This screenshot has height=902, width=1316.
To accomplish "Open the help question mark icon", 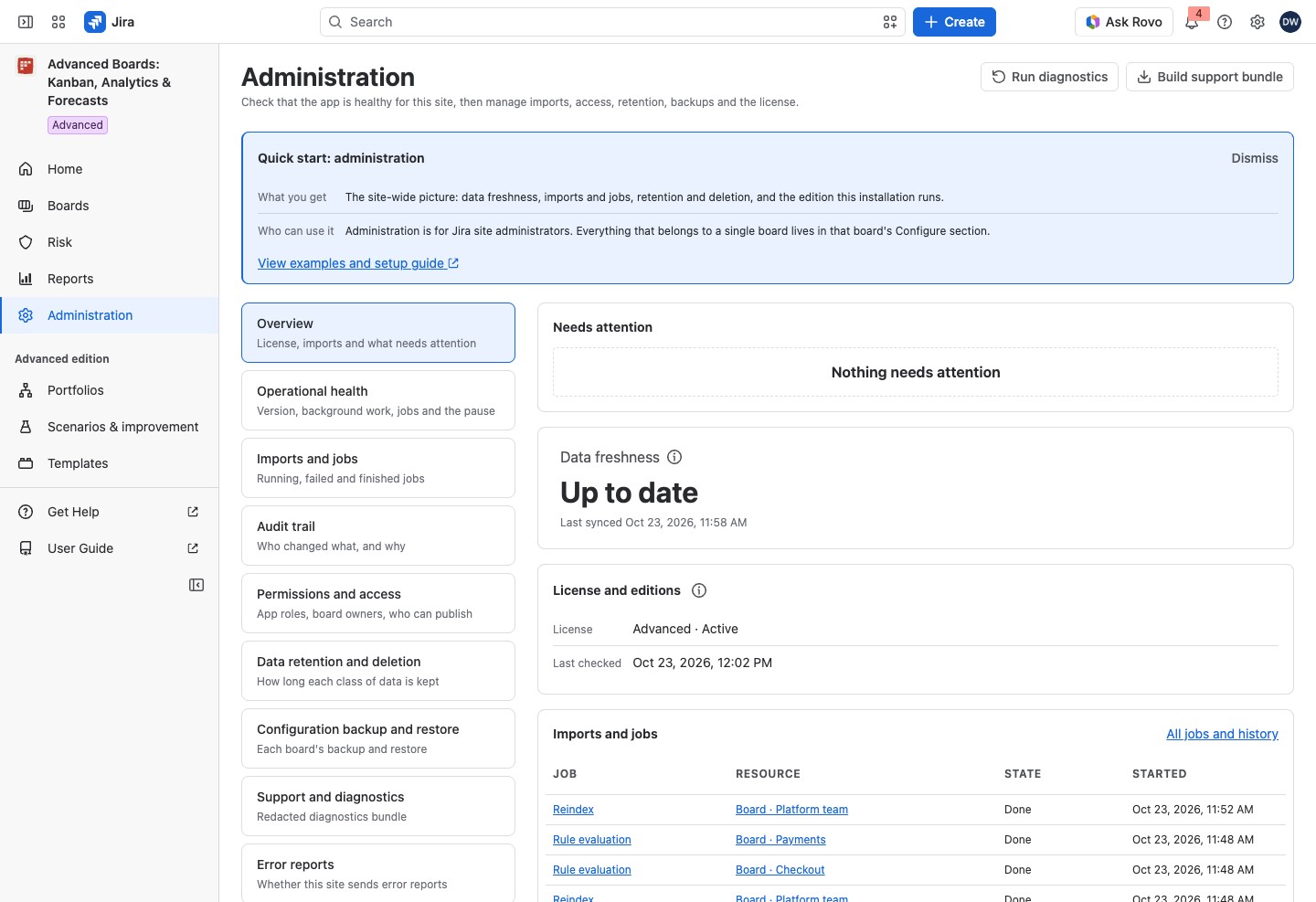I will pos(1225,22).
